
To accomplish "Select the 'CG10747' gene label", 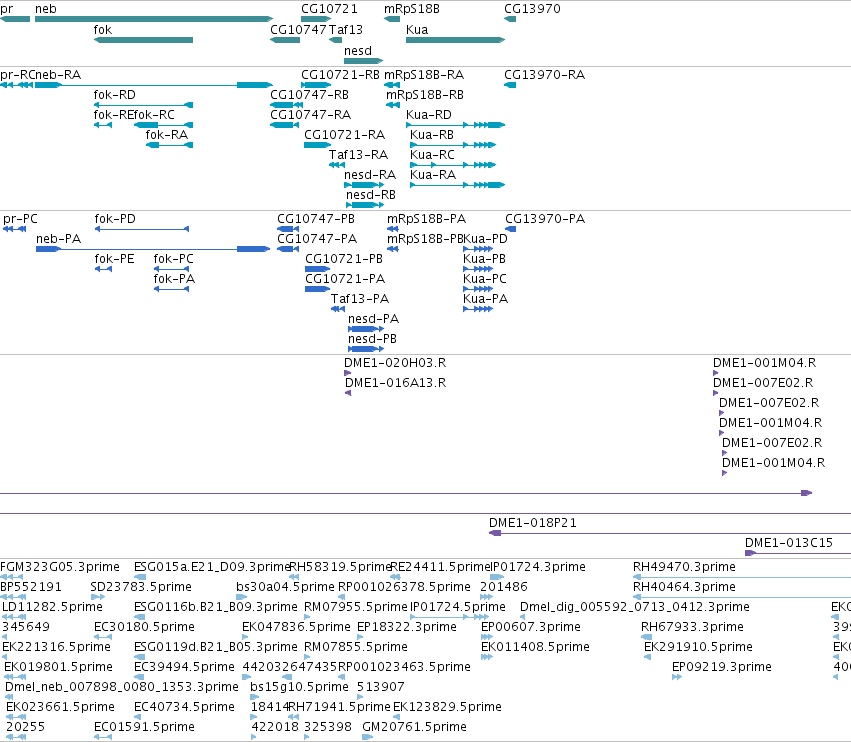I will pos(299,29).
